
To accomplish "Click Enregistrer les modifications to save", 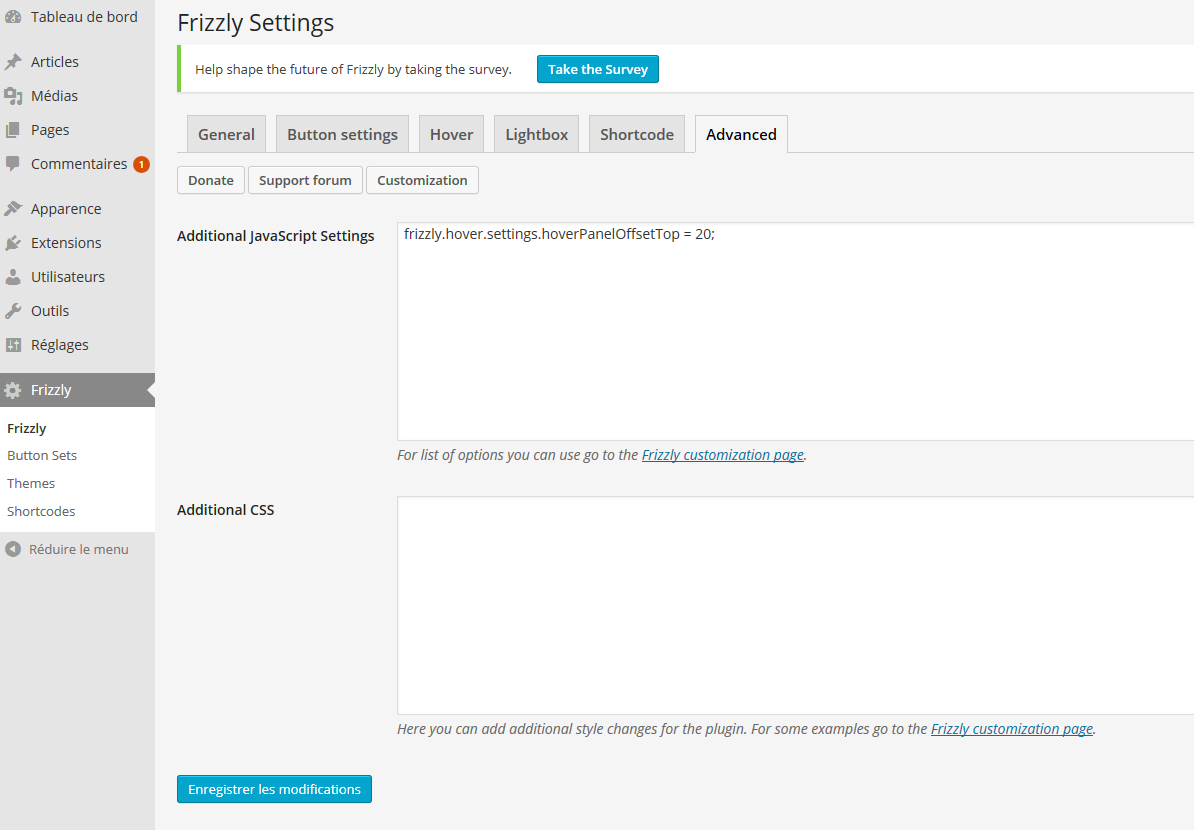I will pos(274,789).
